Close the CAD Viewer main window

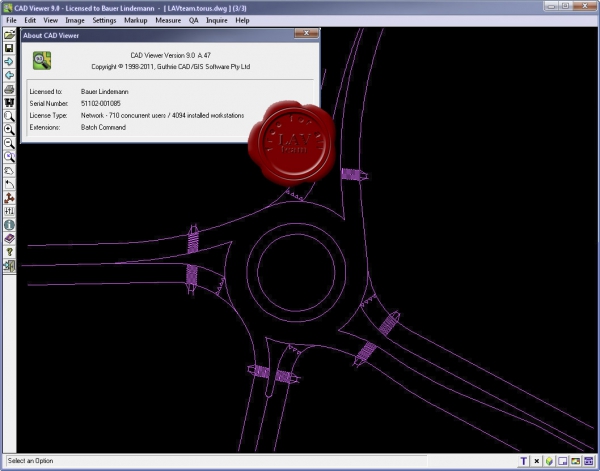click(x=585, y=6)
